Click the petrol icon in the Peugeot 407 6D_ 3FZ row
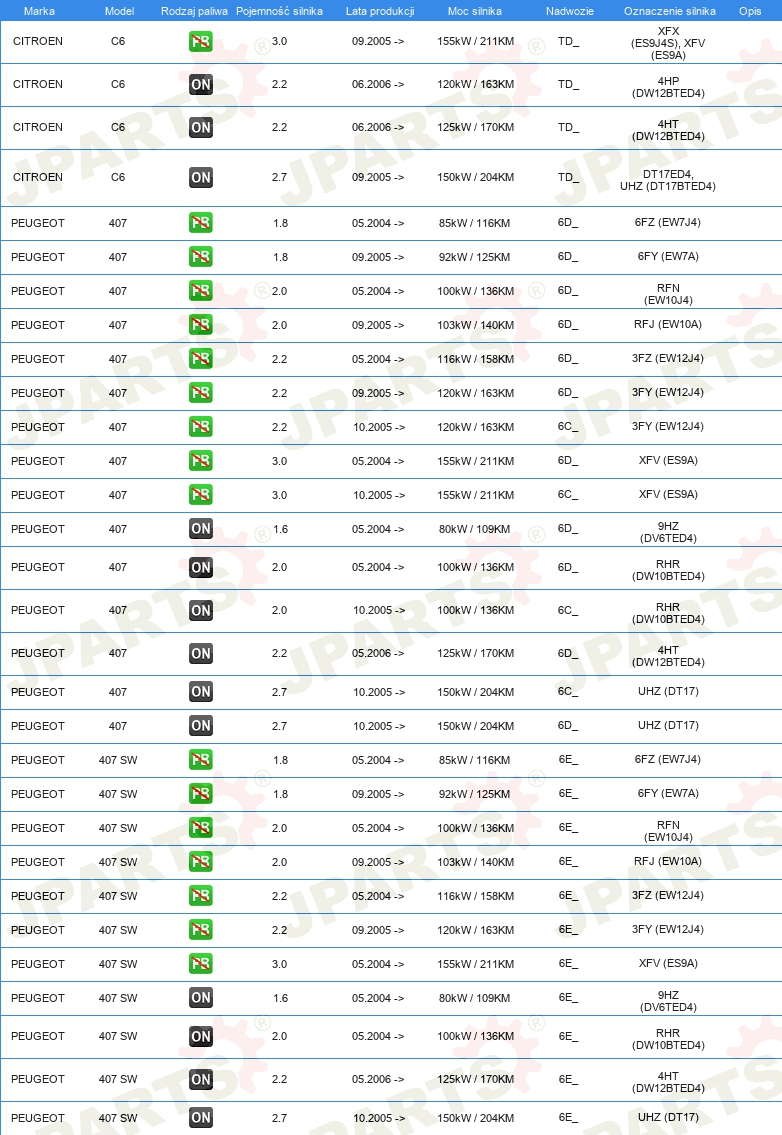 click(x=201, y=359)
